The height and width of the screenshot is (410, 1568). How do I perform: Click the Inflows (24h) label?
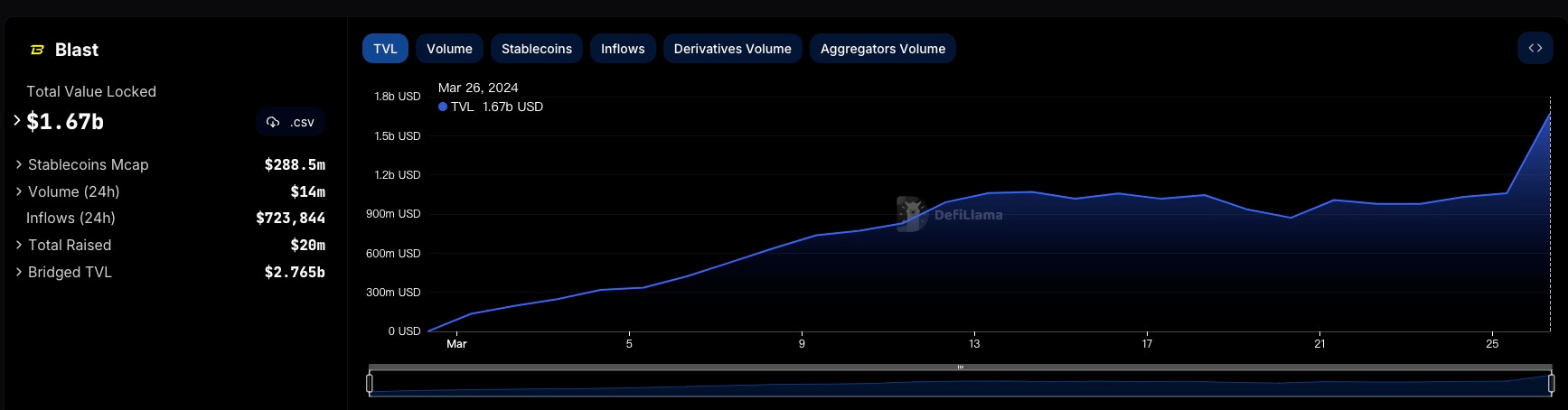pyautogui.click(x=70, y=218)
